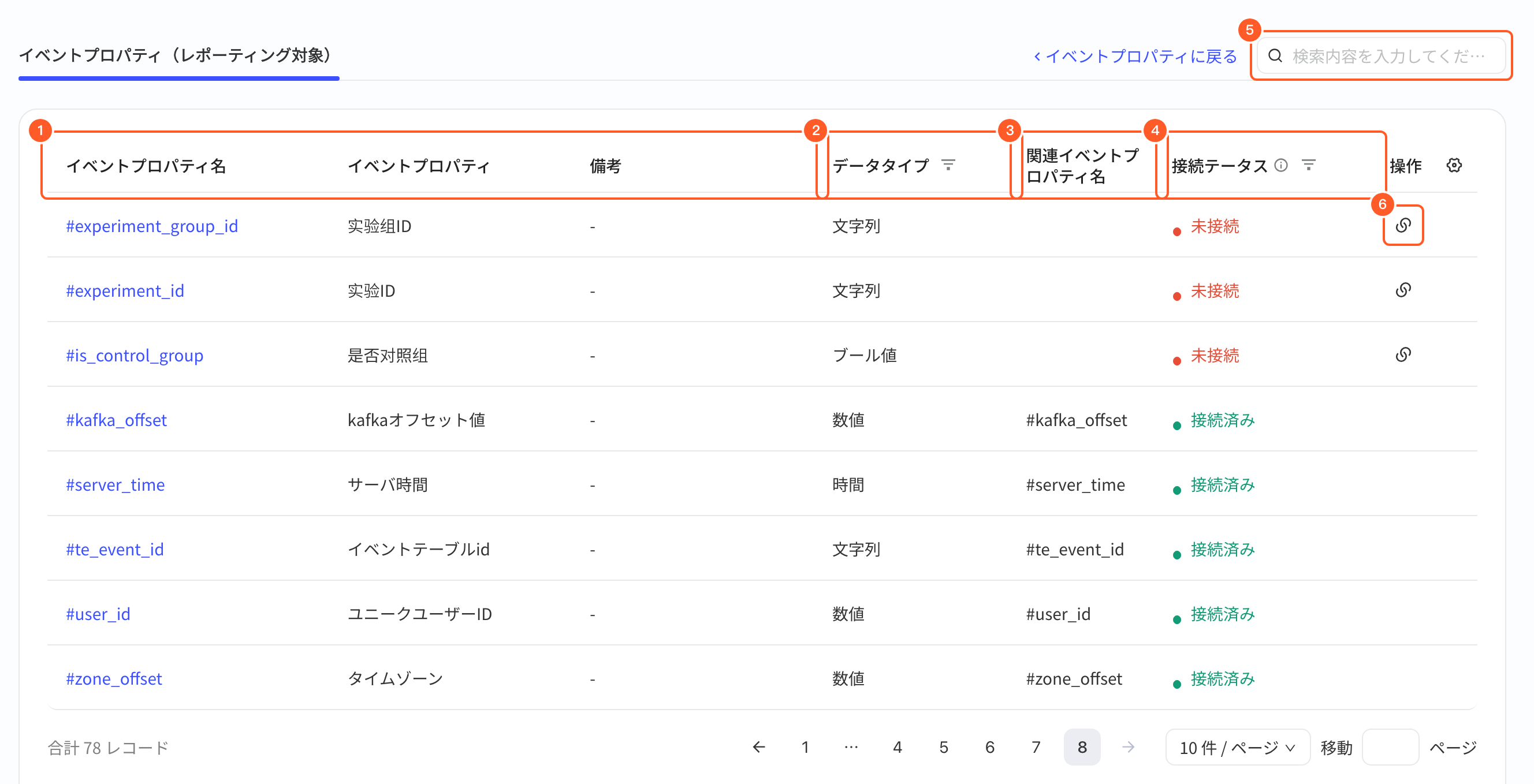Go to page 7

tap(1036, 746)
